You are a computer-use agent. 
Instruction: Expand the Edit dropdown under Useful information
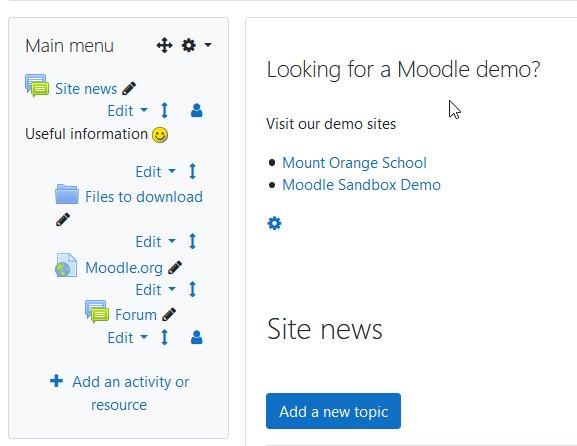point(155,171)
